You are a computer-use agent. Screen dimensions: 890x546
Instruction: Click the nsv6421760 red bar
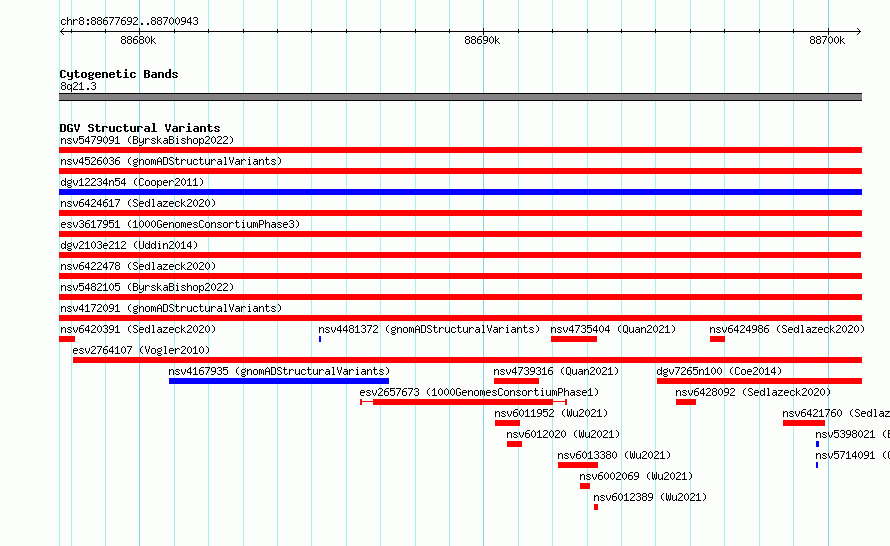[x=804, y=423]
